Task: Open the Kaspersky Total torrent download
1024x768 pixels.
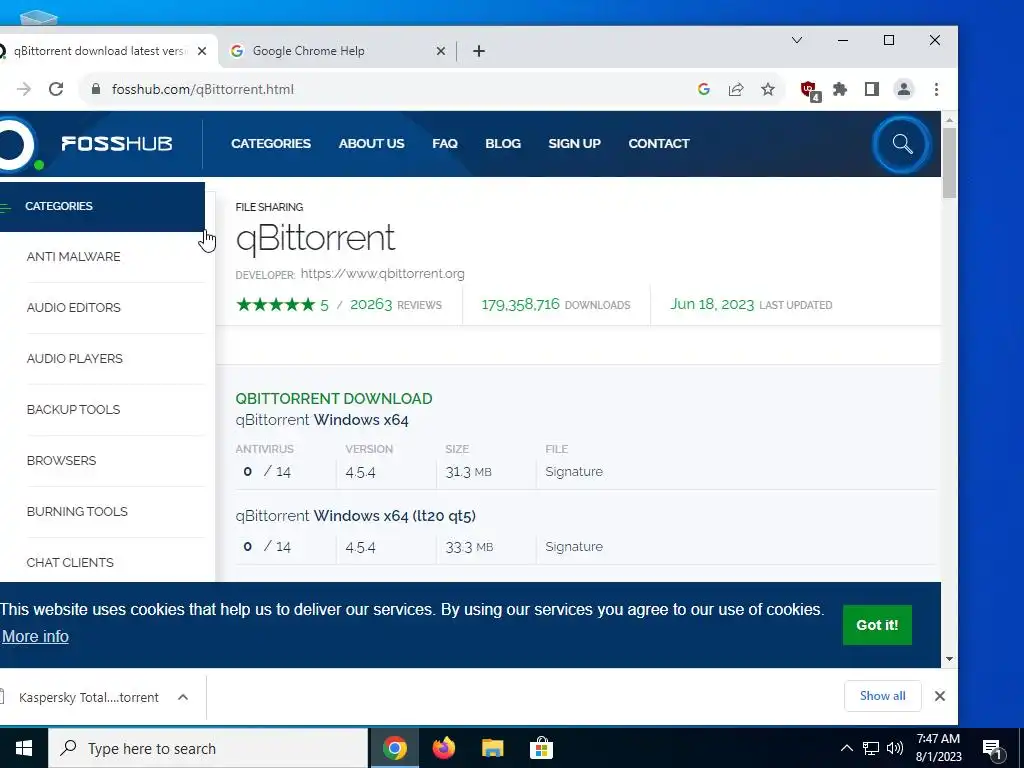Action: pyautogui.click(x=89, y=697)
